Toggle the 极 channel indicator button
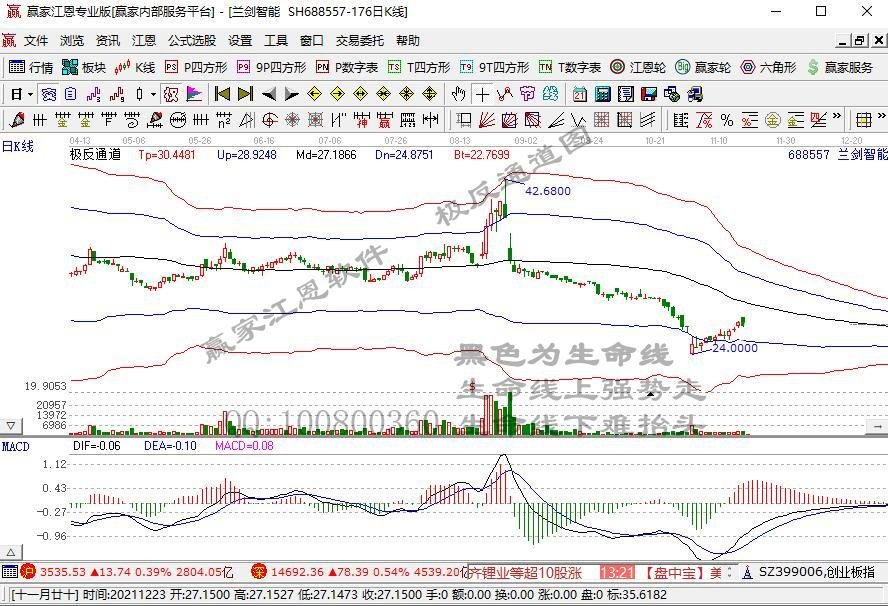 171,94
